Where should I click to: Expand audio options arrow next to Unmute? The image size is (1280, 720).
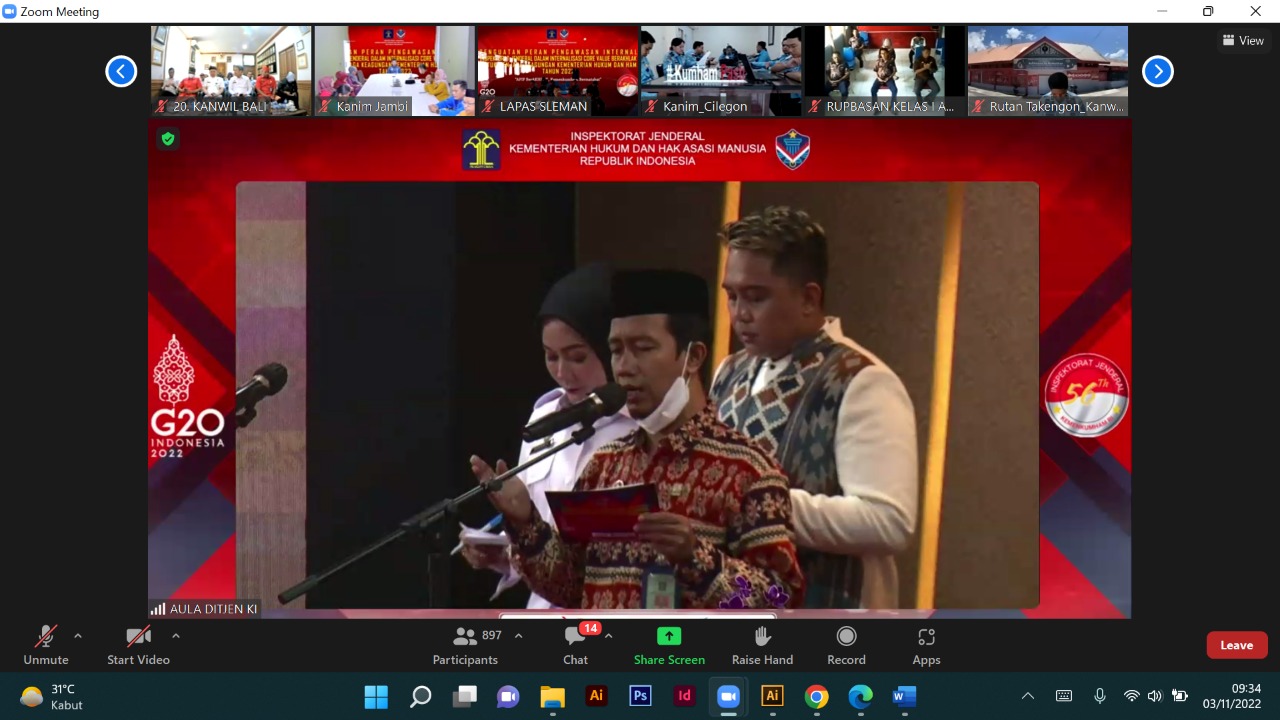coord(78,636)
